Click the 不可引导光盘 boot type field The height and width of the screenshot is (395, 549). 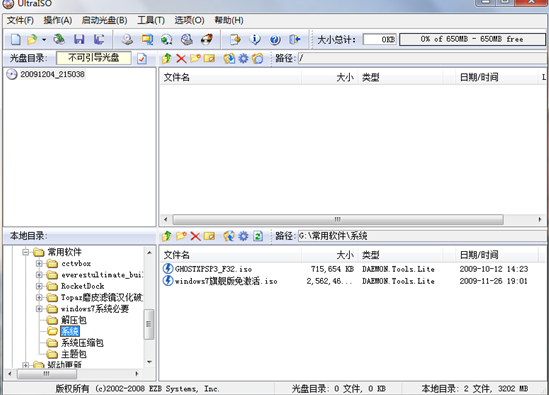click(x=94, y=58)
